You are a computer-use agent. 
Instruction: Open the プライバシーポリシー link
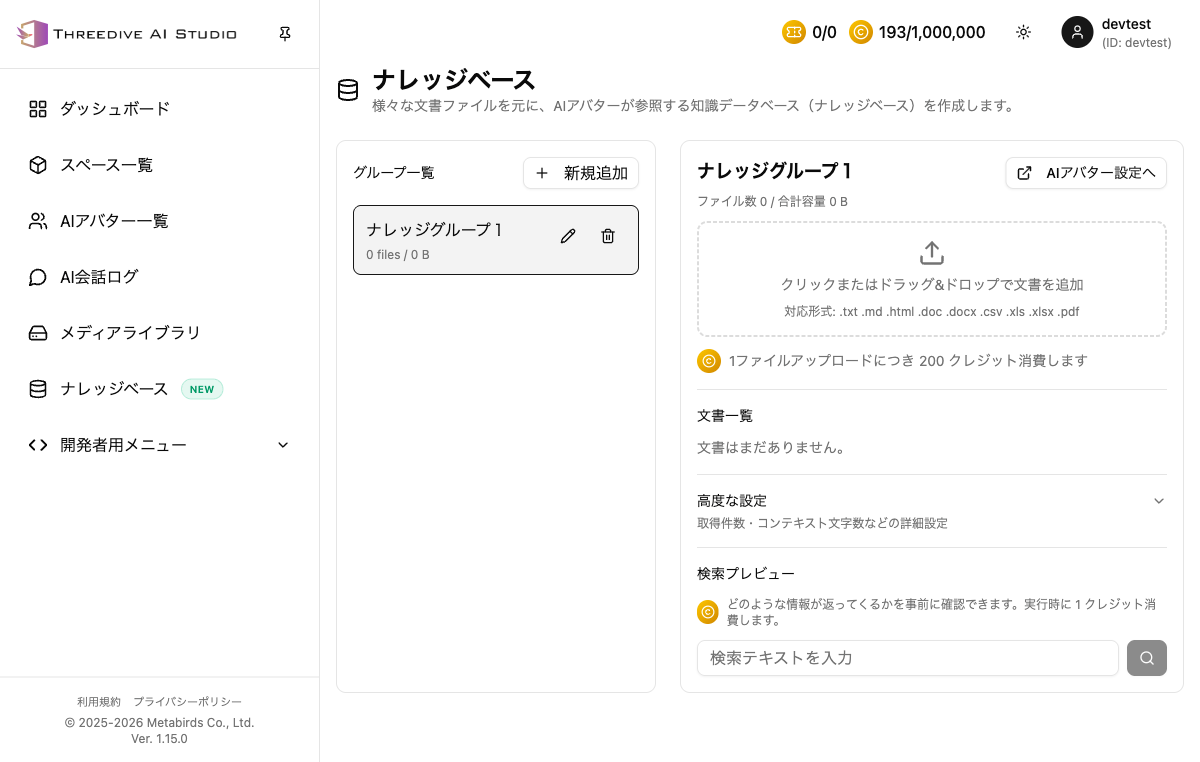[x=187, y=702]
